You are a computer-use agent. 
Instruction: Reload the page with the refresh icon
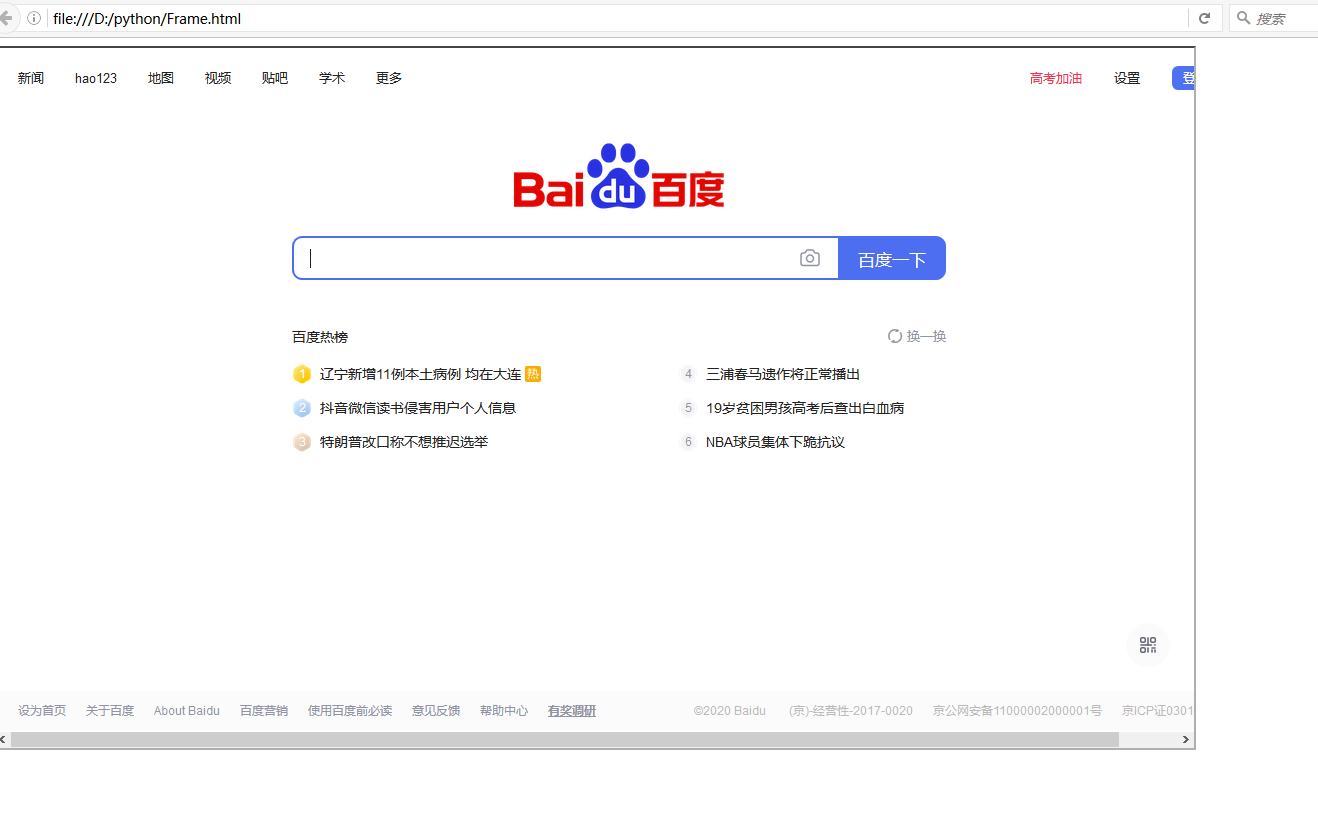tap(1205, 18)
